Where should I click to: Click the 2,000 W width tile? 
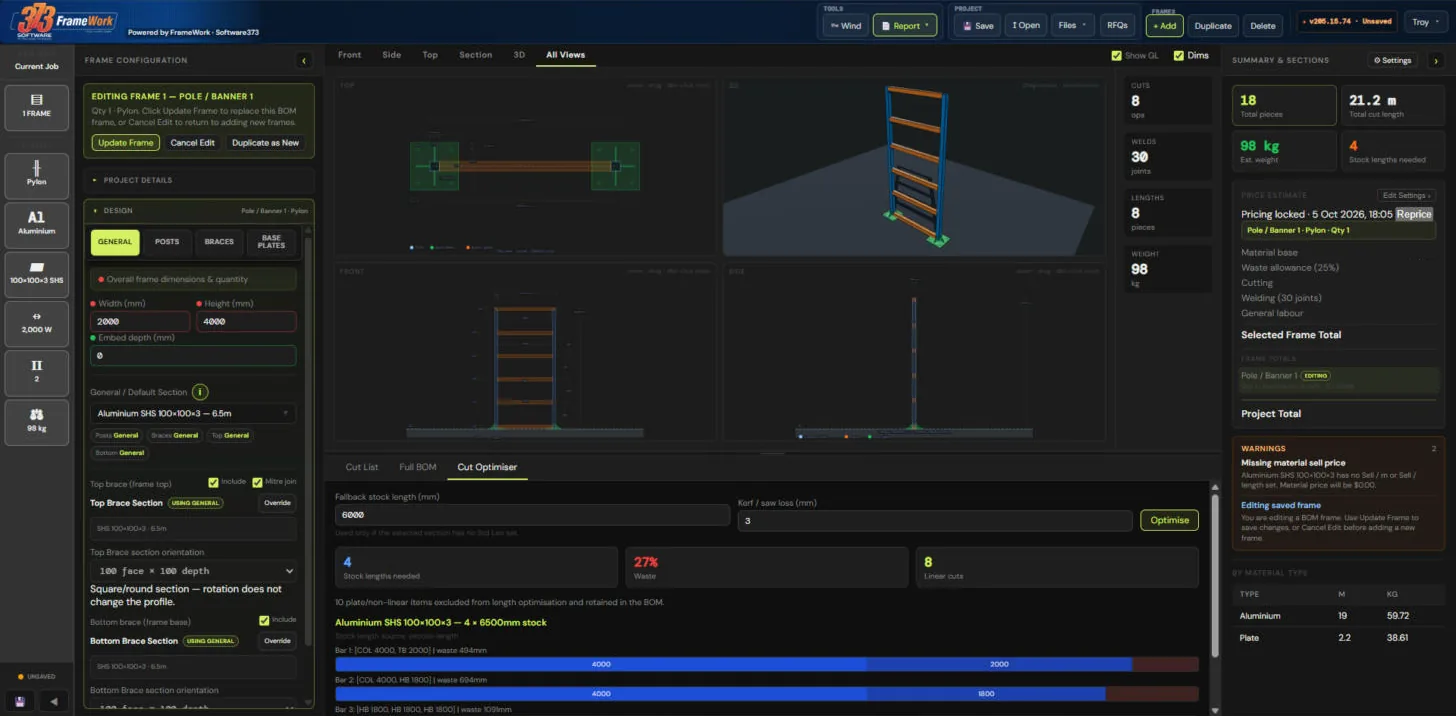[x=36, y=322]
